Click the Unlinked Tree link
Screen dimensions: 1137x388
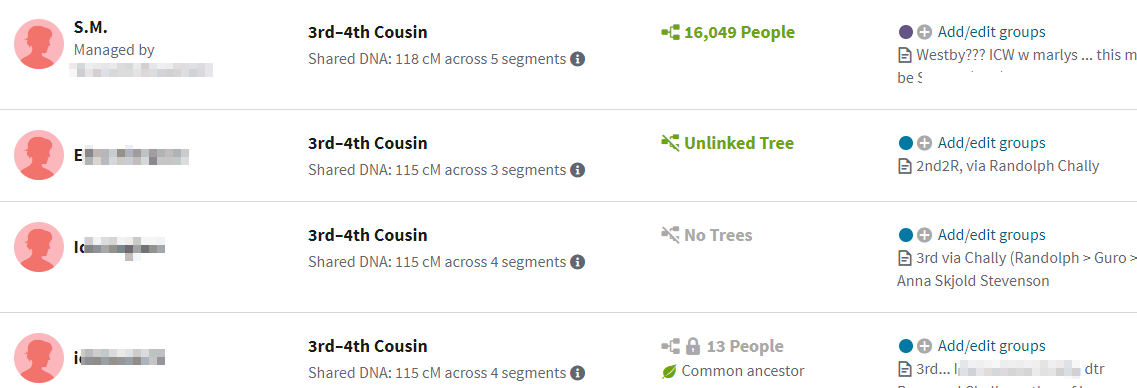(727, 143)
